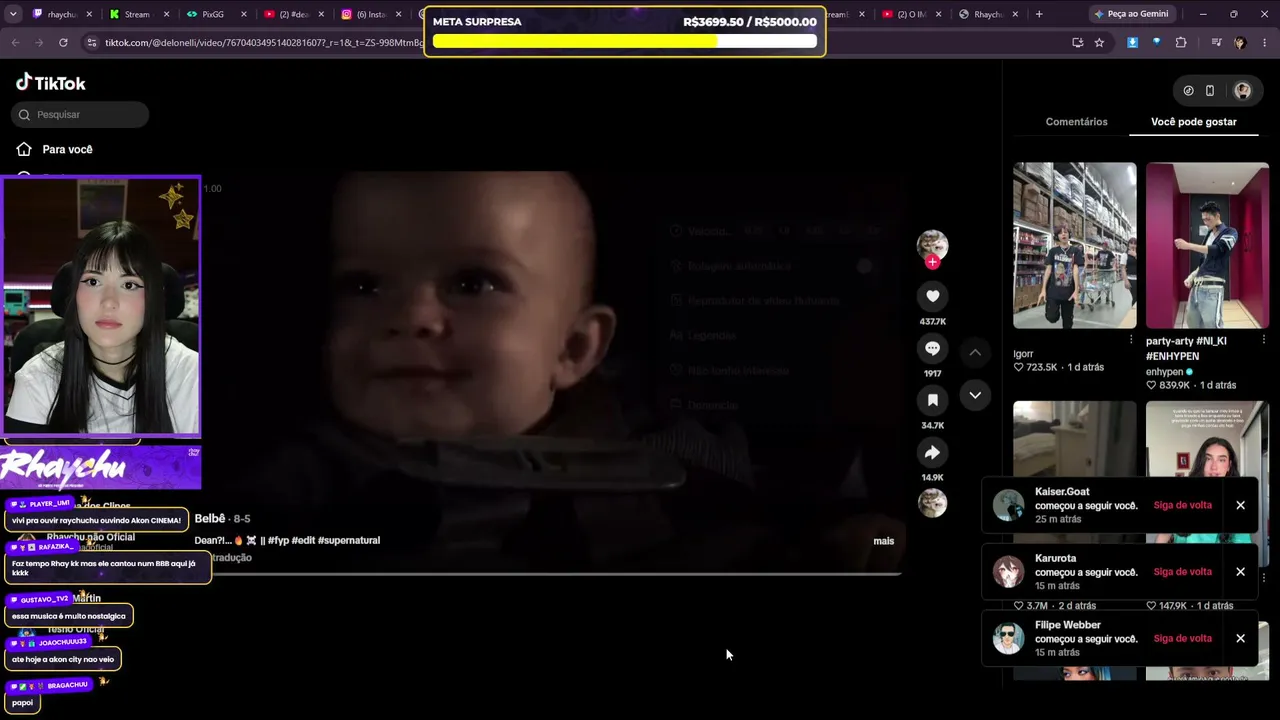Click the tiktok.com address bar URL

[x=265, y=43]
